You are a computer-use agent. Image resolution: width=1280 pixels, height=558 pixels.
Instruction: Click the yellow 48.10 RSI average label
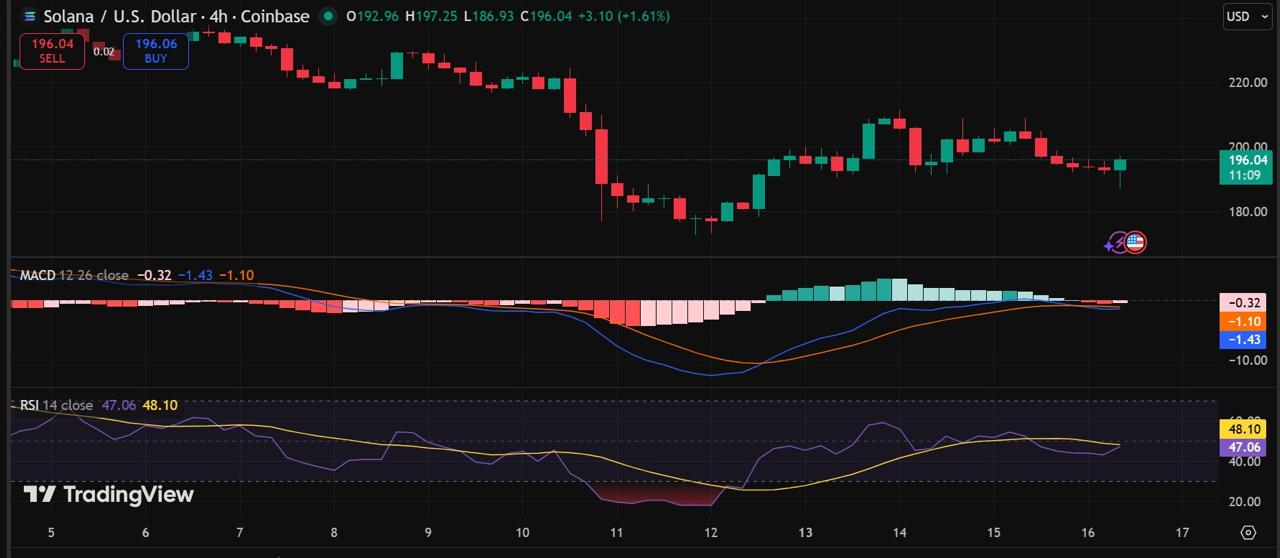click(1243, 428)
